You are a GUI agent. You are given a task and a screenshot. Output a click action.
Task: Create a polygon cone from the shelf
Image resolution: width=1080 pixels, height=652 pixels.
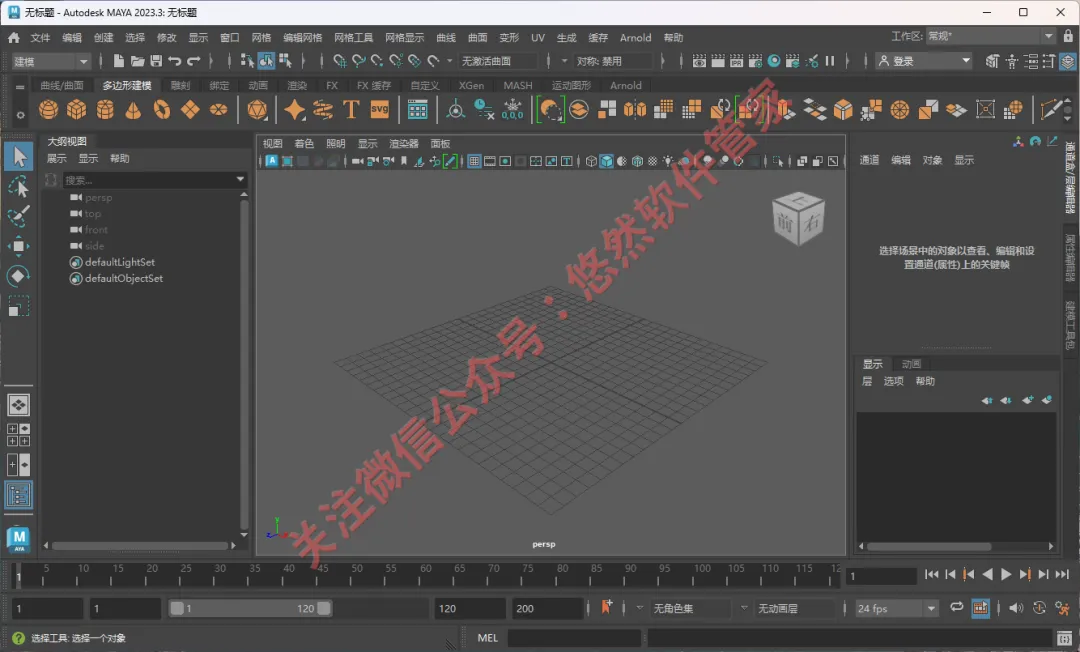(133, 109)
